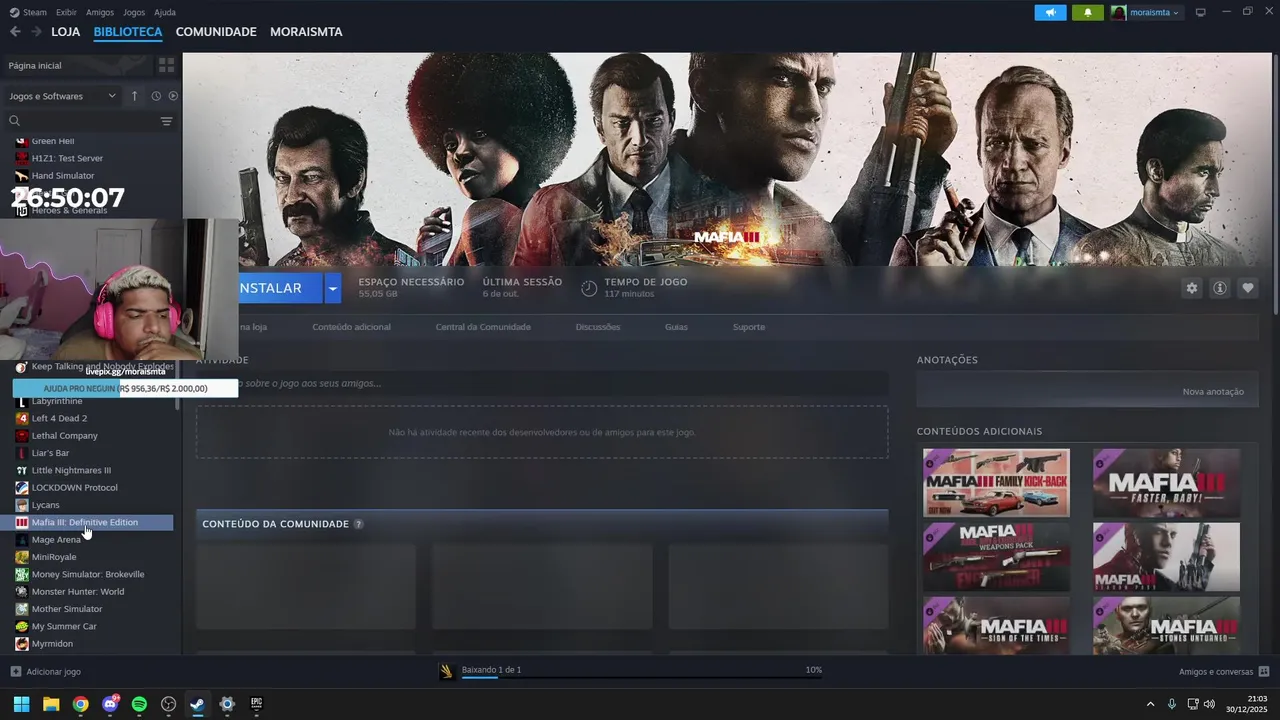This screenshot has height=720, width=1280.
Task: Select the BIBLIOTECA tab
Action: [128, 32]
